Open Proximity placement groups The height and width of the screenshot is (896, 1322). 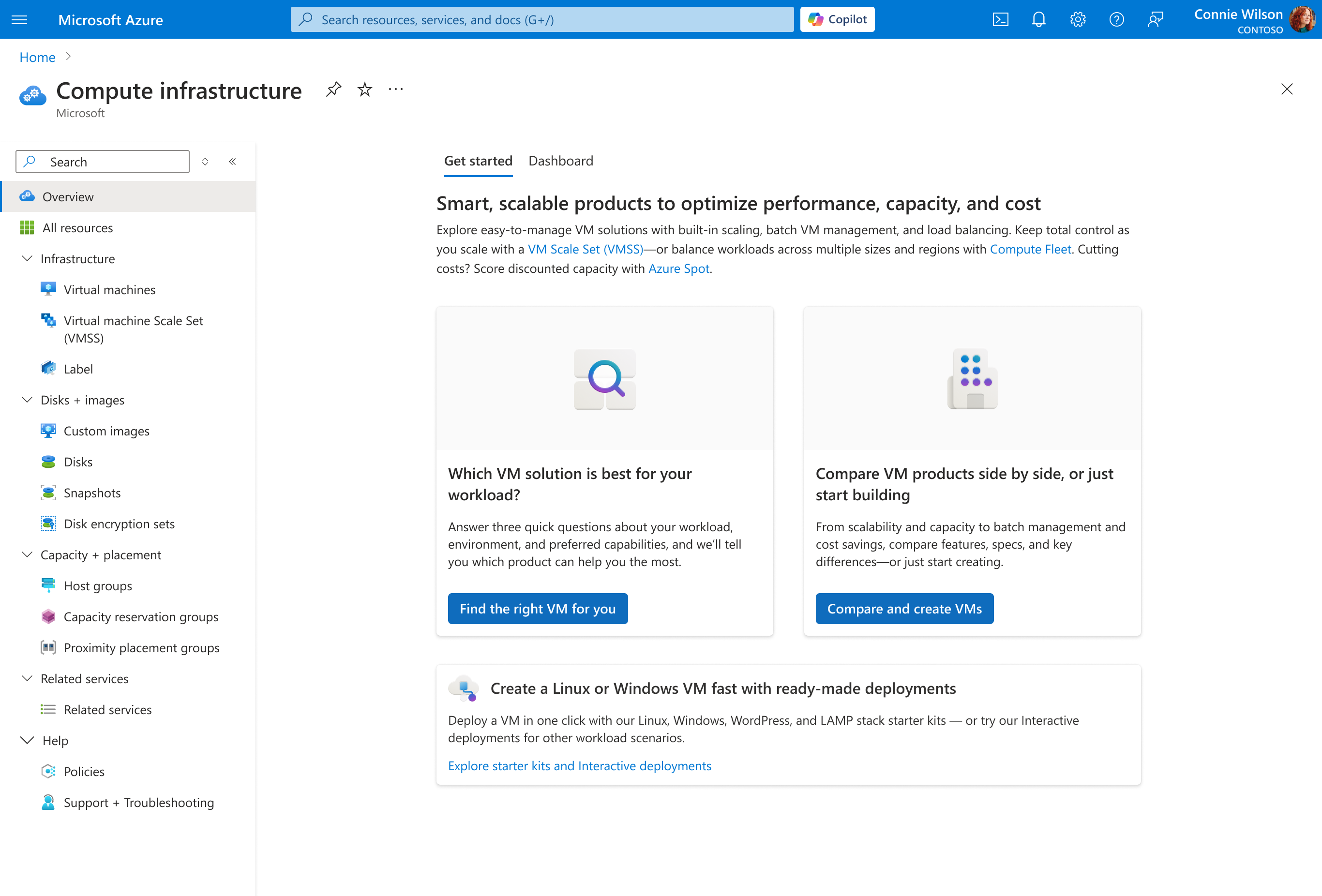pyautogui.click(x=142, y=647)
